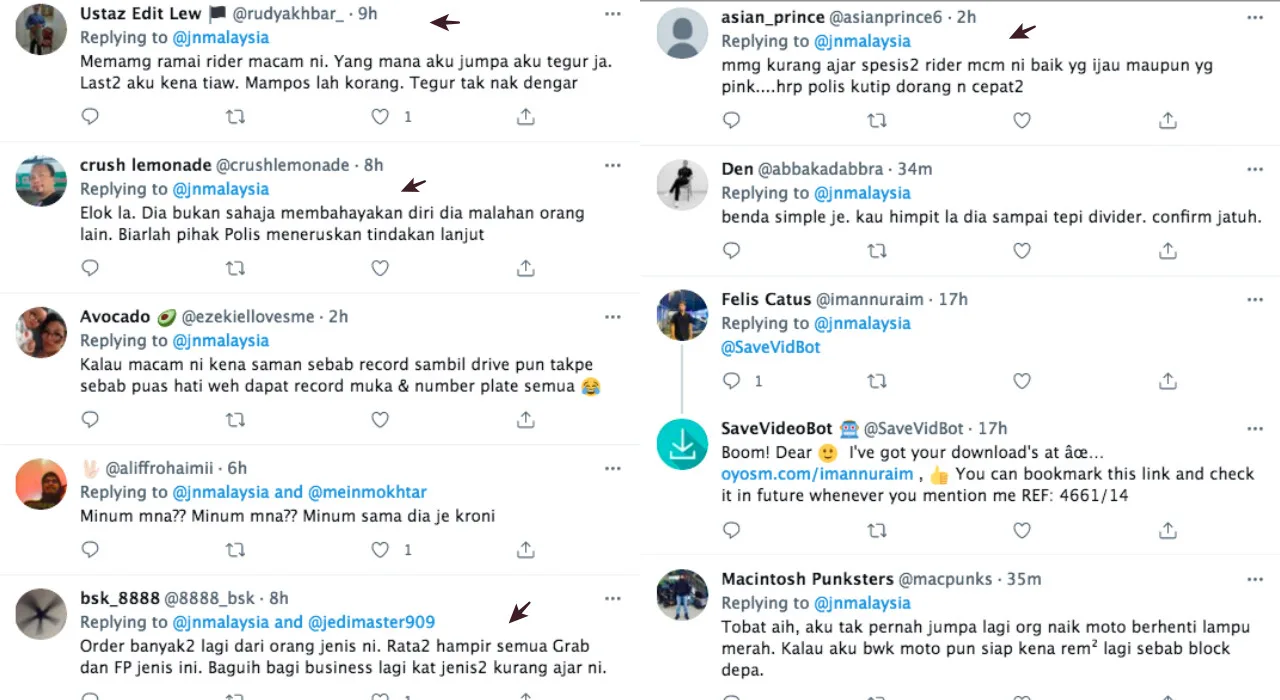The height and width of the screenshot is (700, 1280).
Task: Visit the @meinmokhtar mention link
Action: pyautogui.click(x=367, y=492)
